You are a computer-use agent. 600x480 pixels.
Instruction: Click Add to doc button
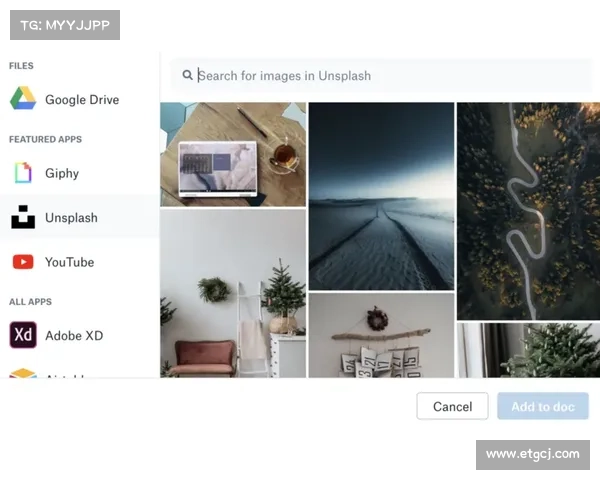click(x=543, y=406)
